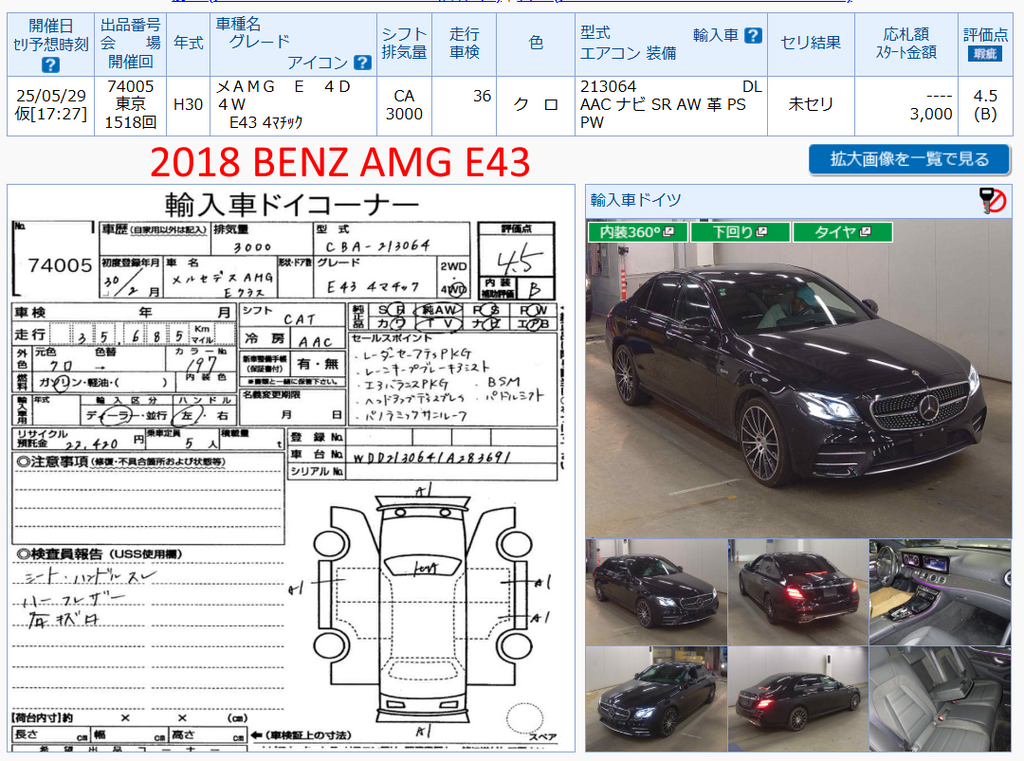This screenshot has width=1024, height=761.
Task: Click the model code 213064
Action: pyautogui.click(x=608, y=87)
